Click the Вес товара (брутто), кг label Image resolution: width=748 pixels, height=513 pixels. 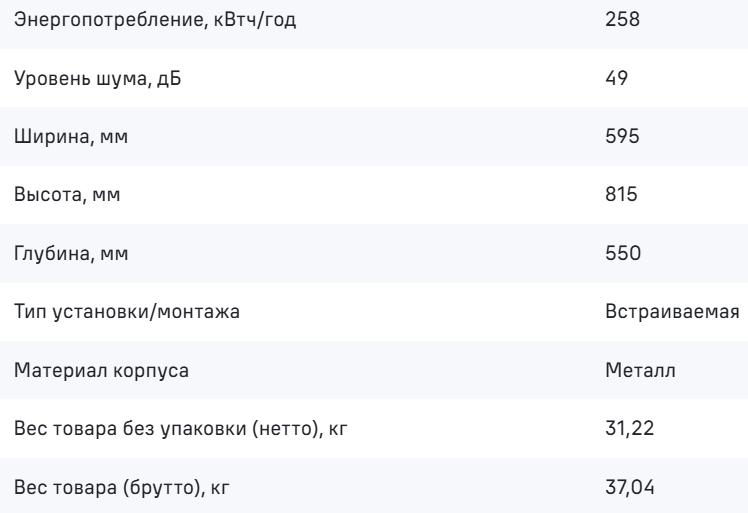[x=122, y=488]
